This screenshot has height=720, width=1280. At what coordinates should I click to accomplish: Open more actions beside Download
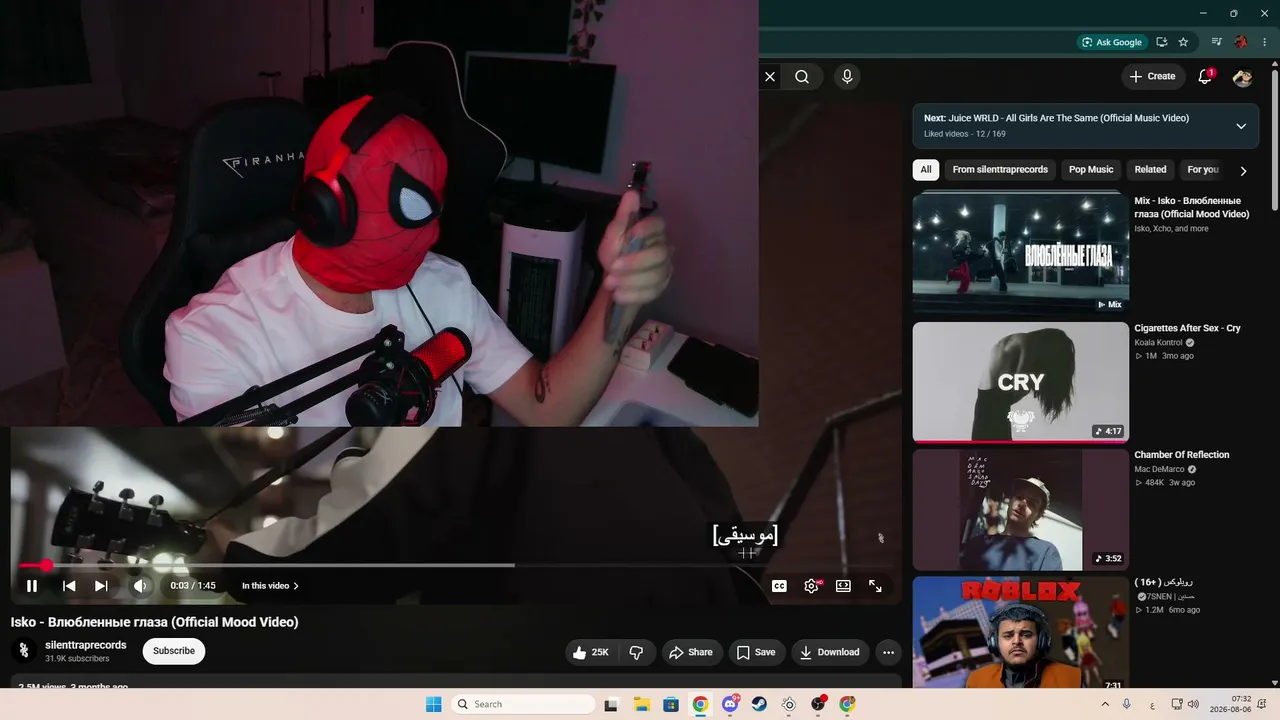[x=888, y=652]
